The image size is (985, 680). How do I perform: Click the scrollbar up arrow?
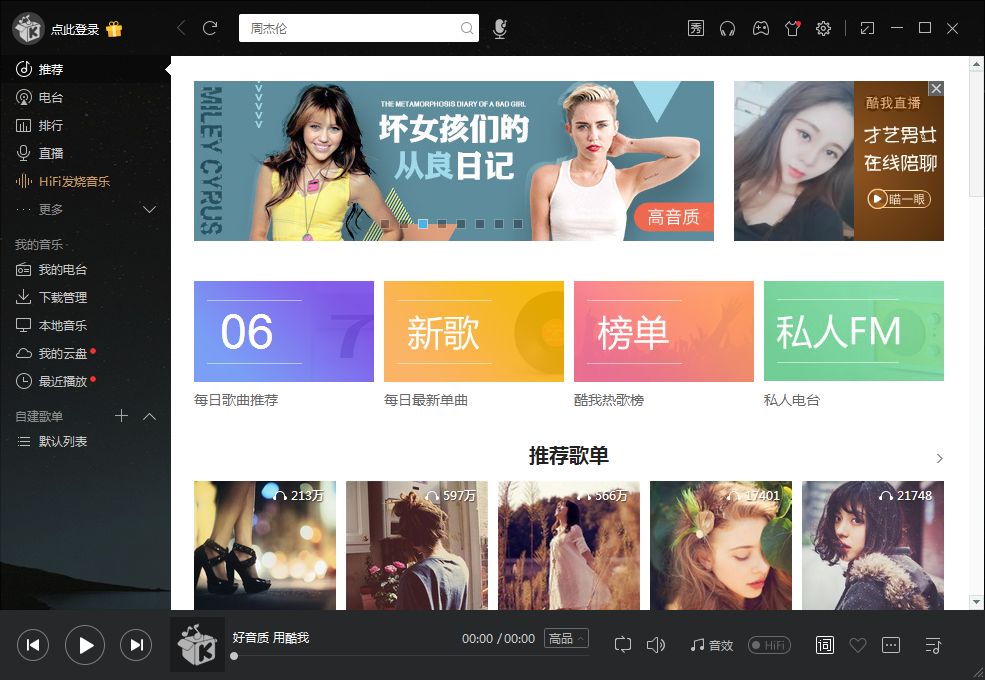click(x=976, y=63)
